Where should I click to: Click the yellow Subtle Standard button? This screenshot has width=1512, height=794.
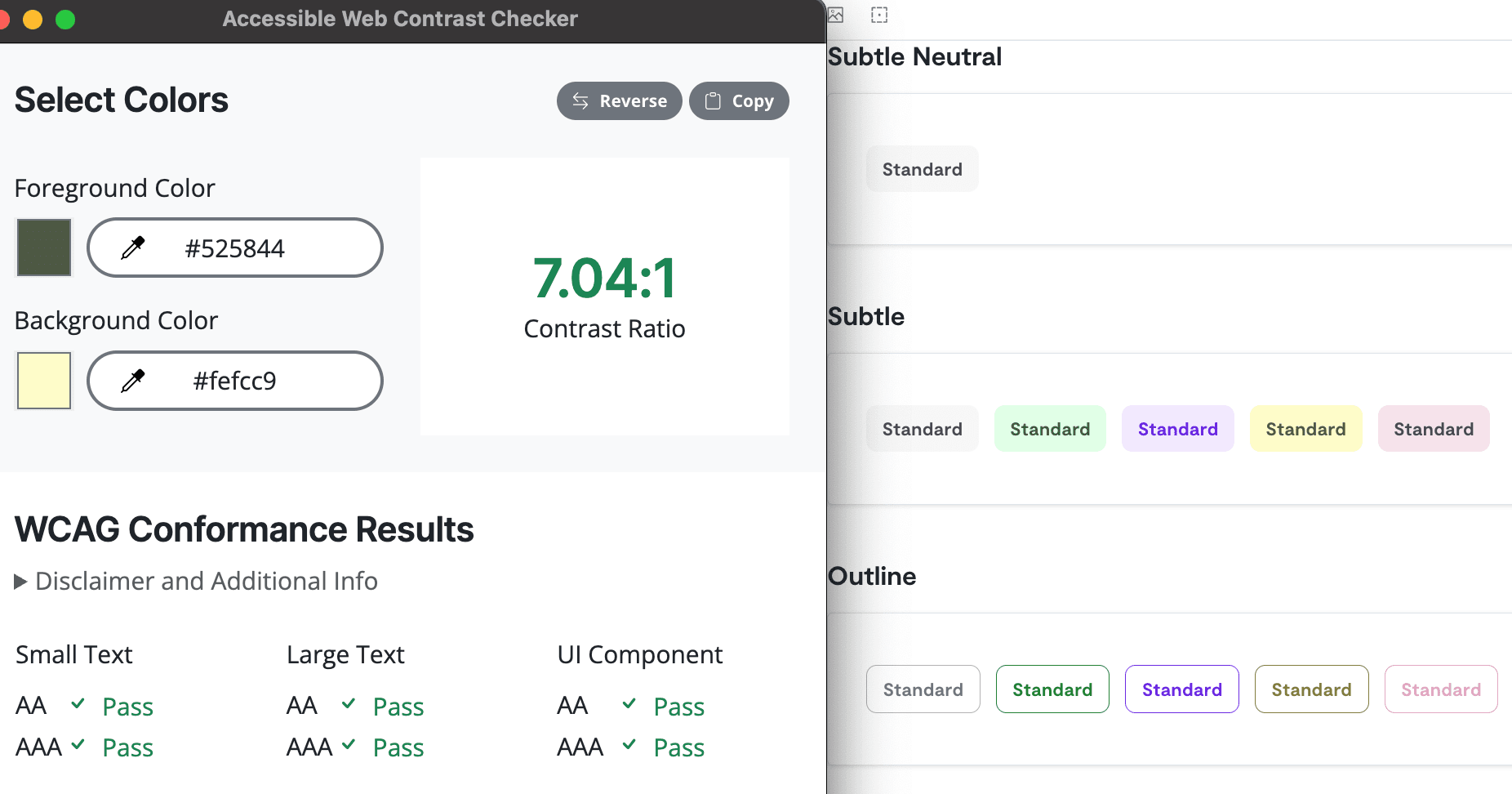[x=1305, y=428]
